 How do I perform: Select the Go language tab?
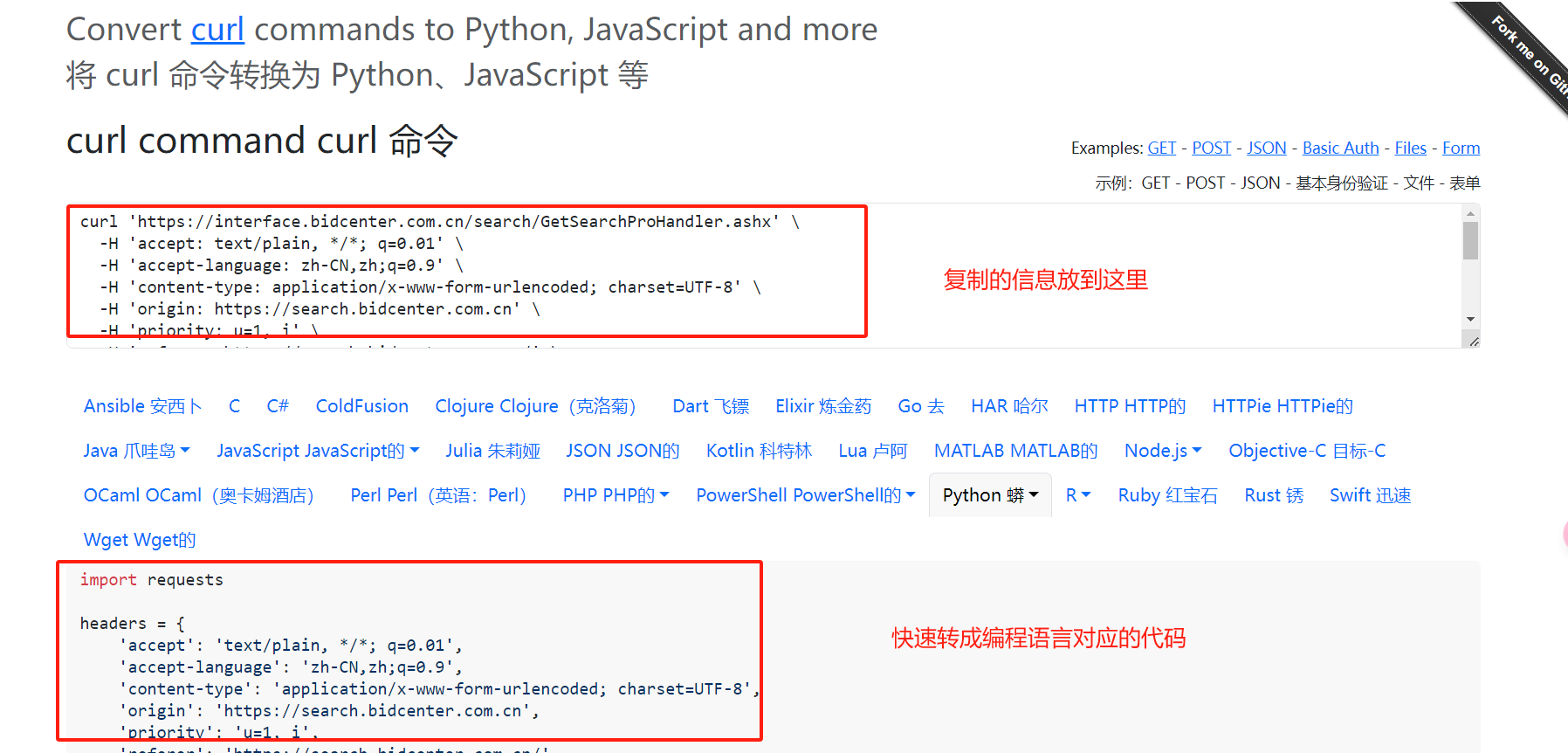(921, 406)
